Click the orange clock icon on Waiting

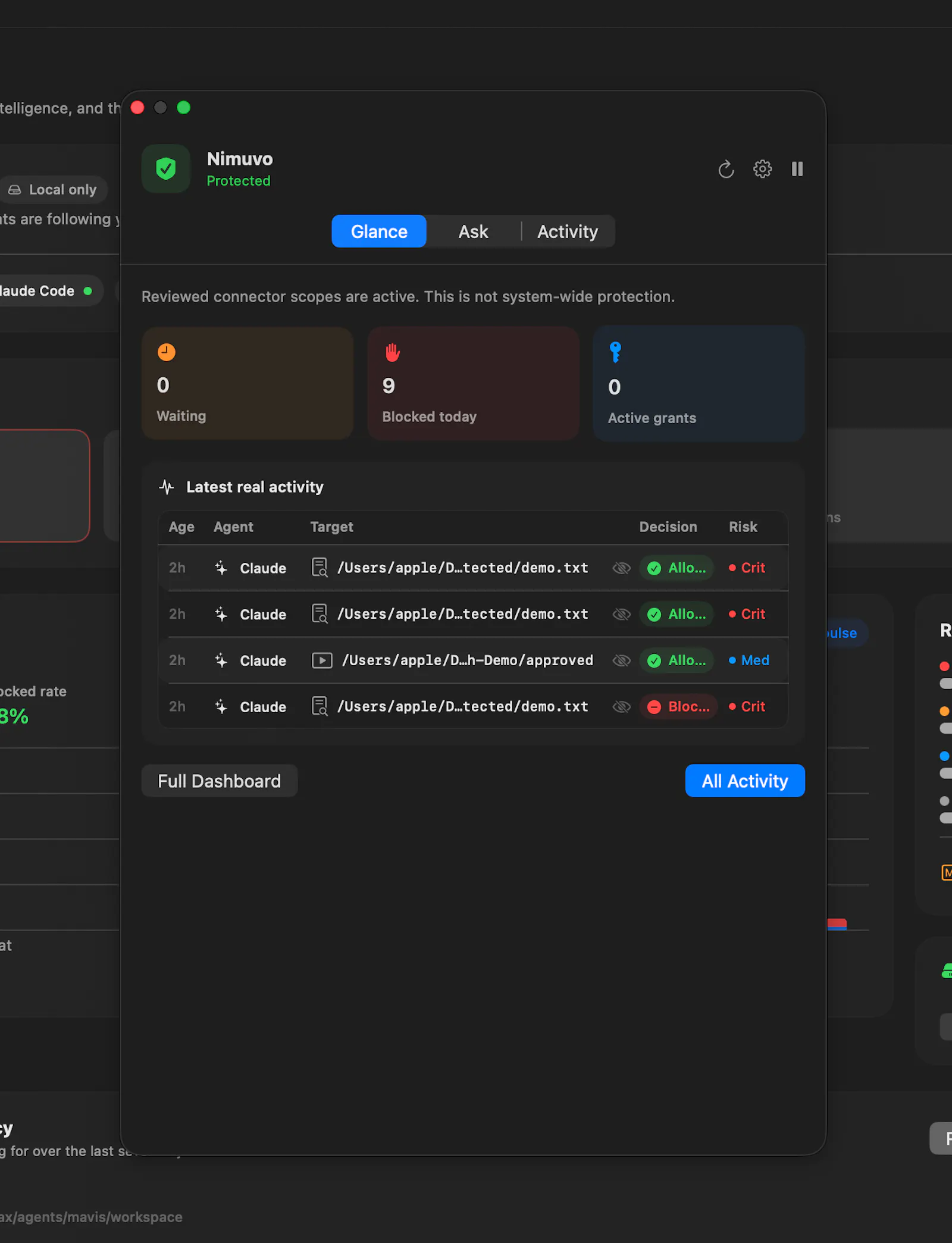pyautogui.click(x=167, y=352)
